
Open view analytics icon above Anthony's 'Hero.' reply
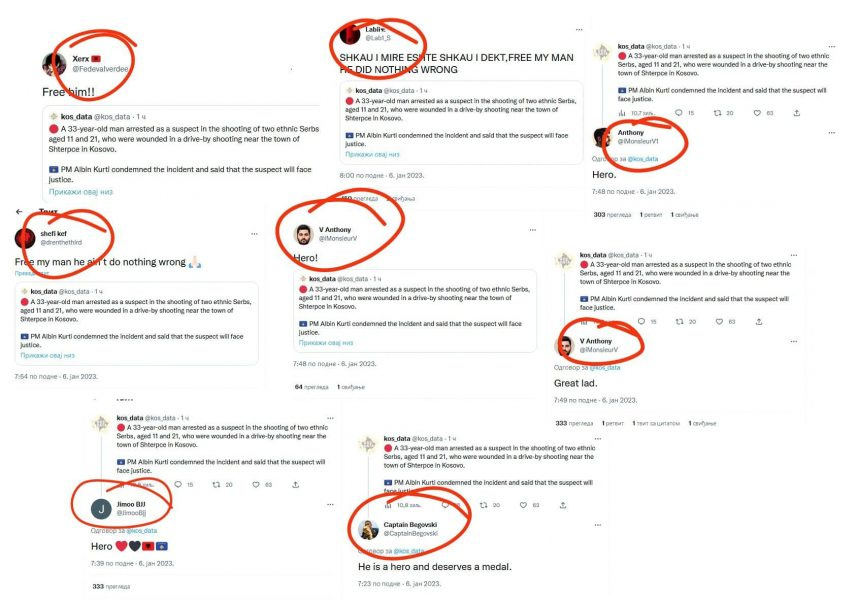click(622, 113)
